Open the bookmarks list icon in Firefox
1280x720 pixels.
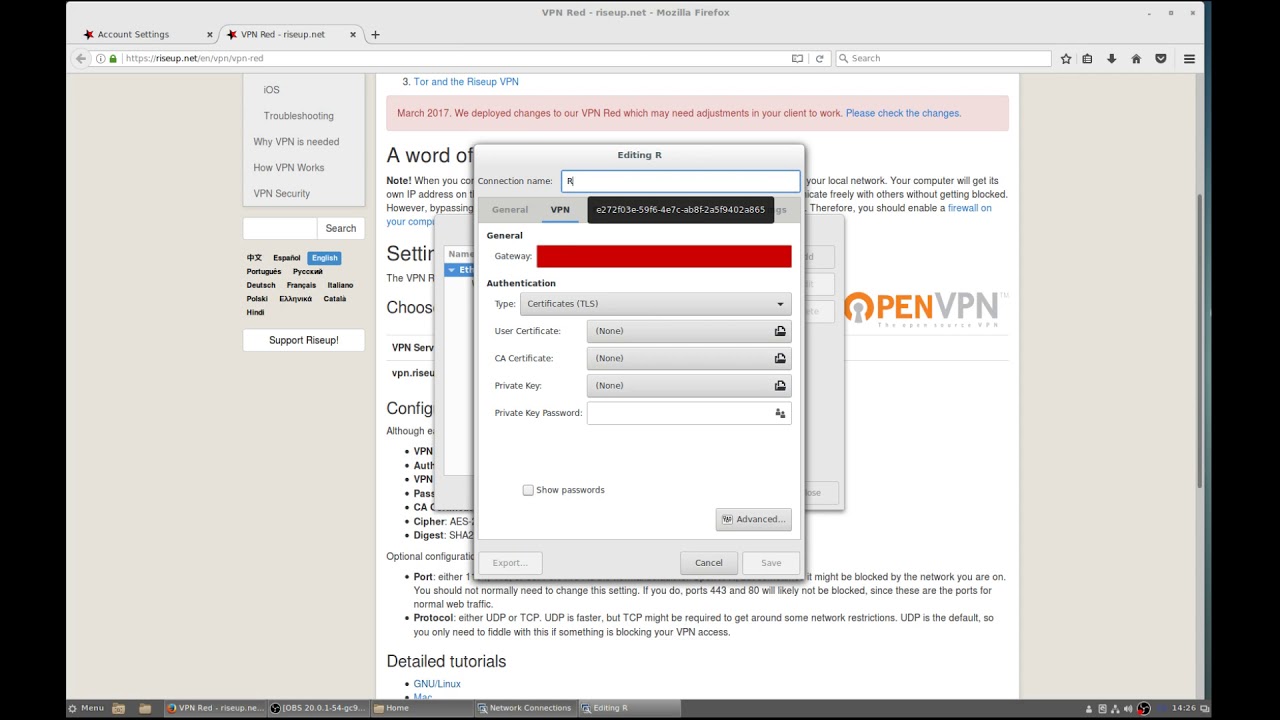pyautogui.click(x=1088, y=59)
